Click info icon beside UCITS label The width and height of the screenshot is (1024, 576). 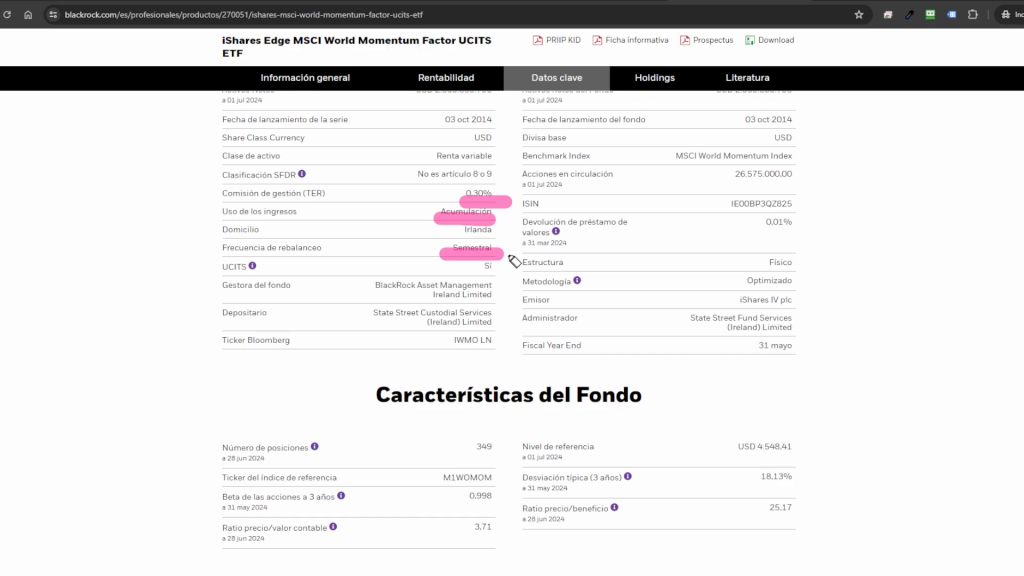pos(253,266)
